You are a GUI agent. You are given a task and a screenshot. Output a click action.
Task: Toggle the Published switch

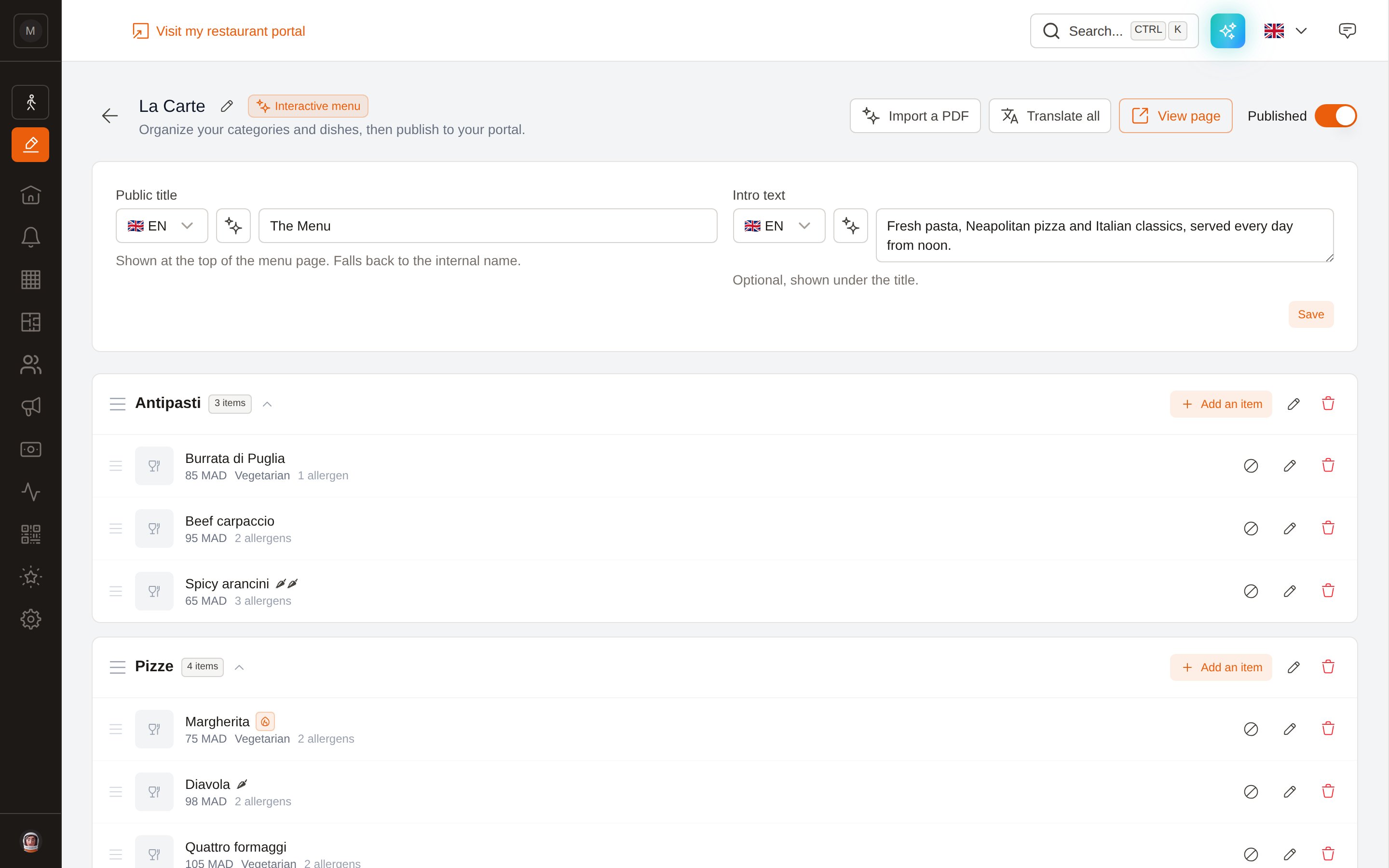[x=1335, y=116]
